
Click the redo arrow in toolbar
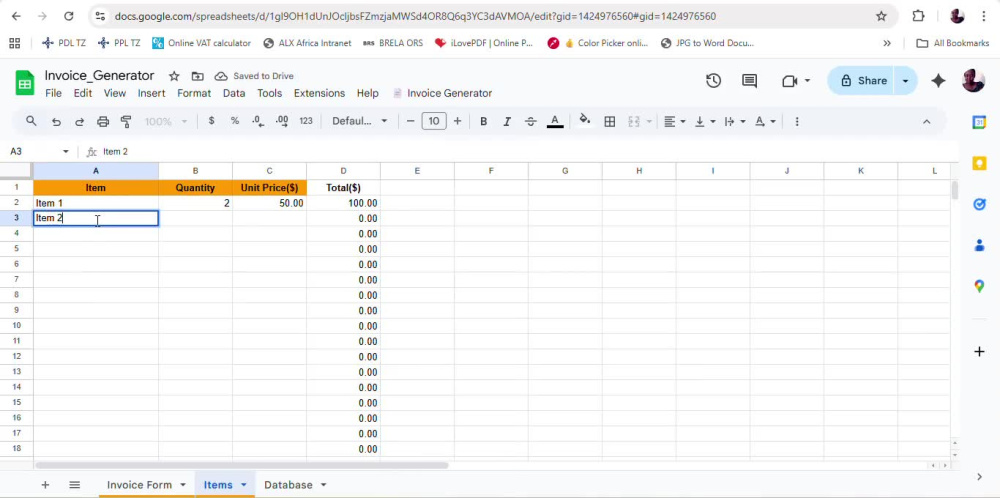pyautogui.click(x=79, y=121)
